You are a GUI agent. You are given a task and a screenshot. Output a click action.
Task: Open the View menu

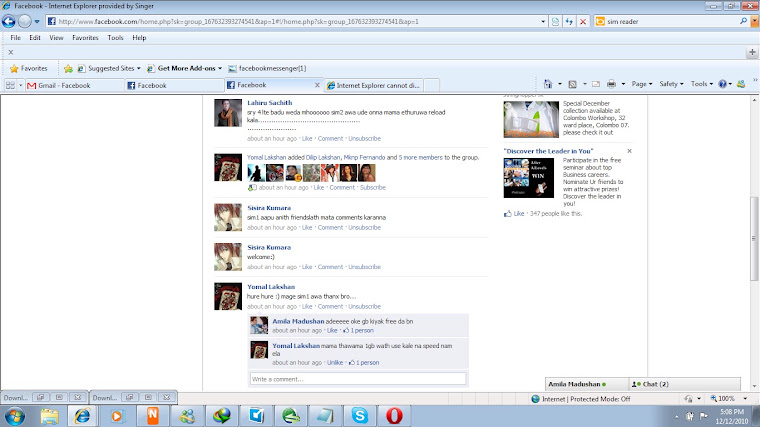[x=56, y=38]
